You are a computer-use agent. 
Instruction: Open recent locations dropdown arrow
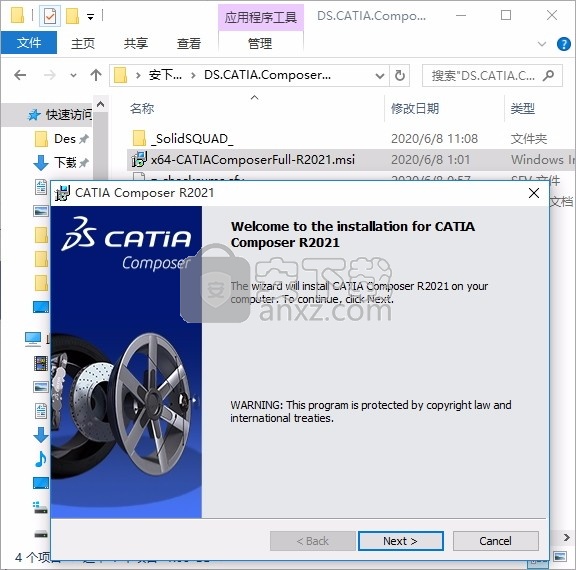point(73,76)
